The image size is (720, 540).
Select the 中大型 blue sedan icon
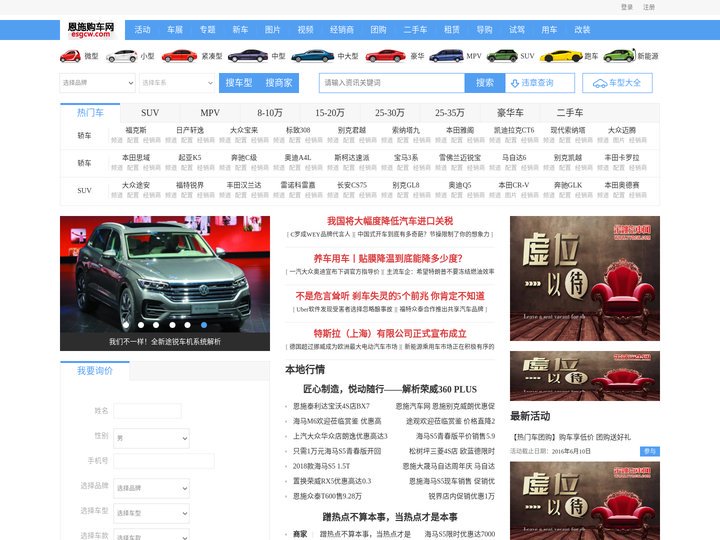(313, 56)
